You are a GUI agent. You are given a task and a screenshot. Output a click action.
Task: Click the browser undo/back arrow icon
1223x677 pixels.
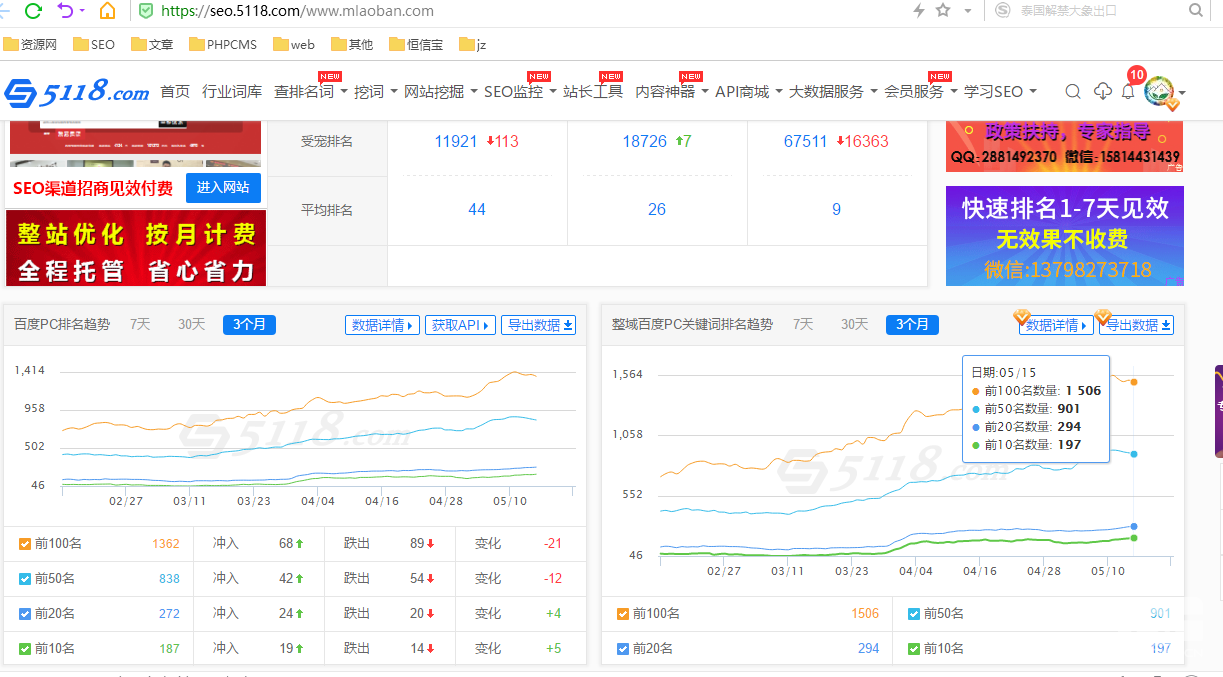(65, 11)
